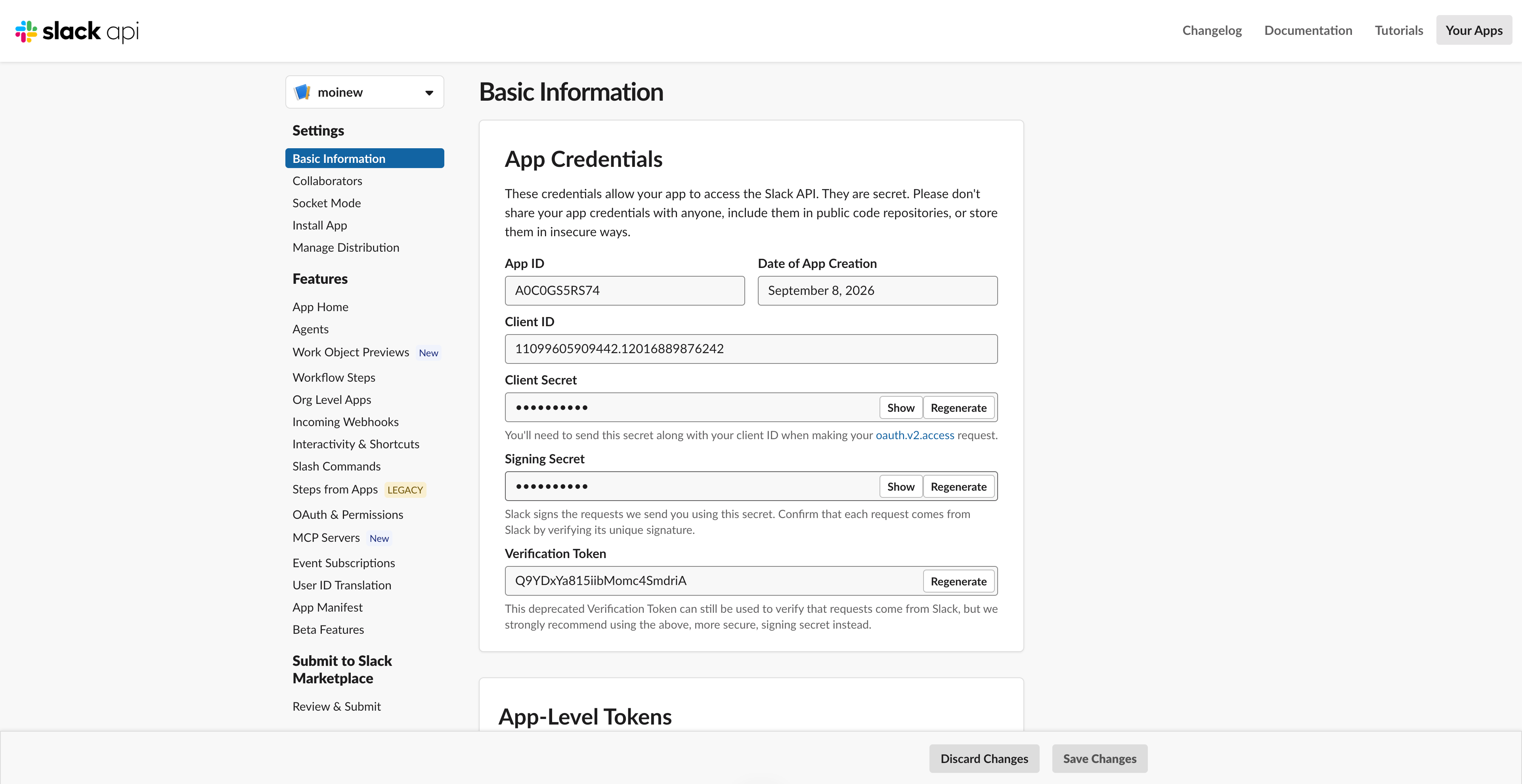Click the Your Apps button

click(x=1474, y=30)
